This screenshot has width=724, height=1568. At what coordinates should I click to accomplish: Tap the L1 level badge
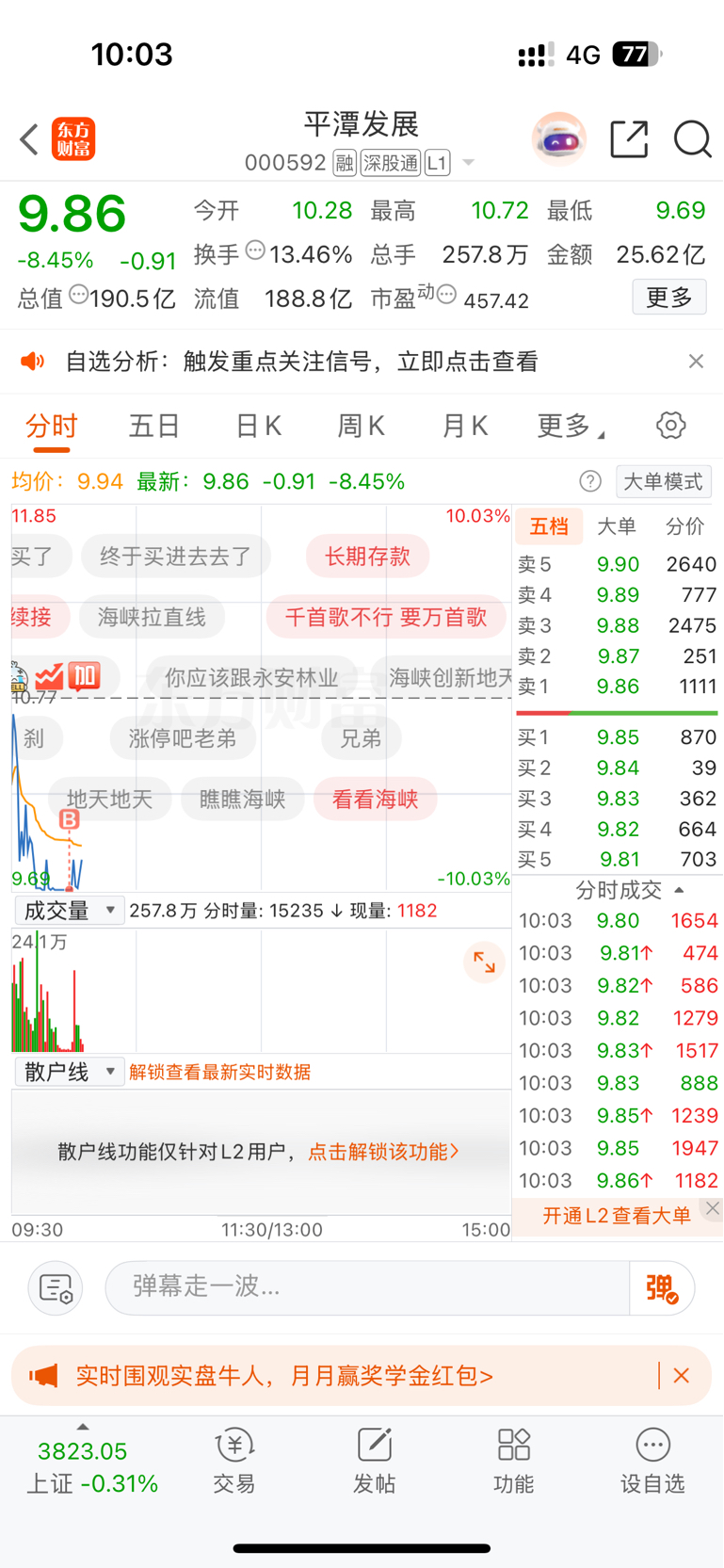[x=437, y=164]
